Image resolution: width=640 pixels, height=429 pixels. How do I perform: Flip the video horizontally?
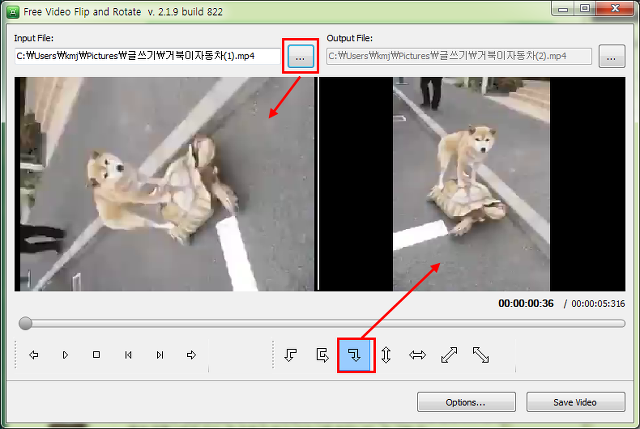pyautogui.click(x=418, y=355)
